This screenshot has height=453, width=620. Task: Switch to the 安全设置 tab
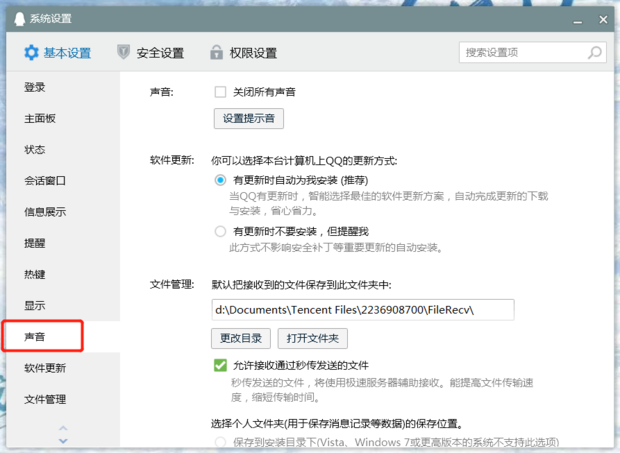[x=151, y=53]
